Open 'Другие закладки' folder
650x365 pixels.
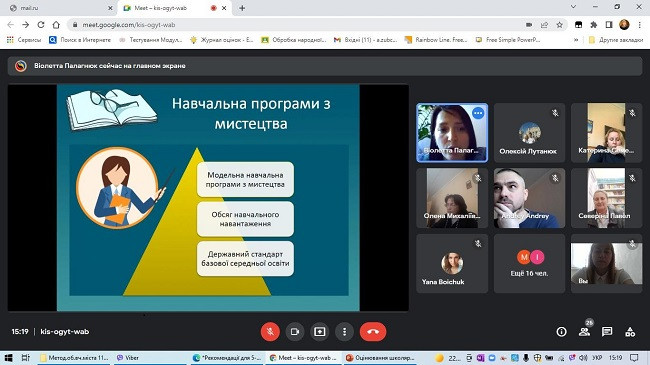coord(616,40)
